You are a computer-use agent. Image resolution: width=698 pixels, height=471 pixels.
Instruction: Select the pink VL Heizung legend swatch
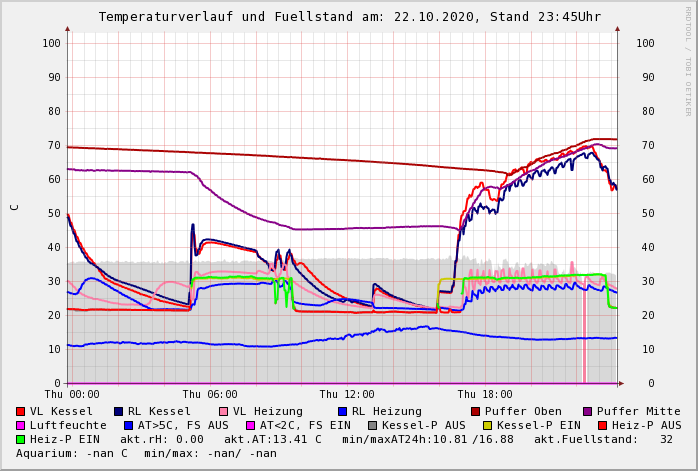click(x=224, y=411)
